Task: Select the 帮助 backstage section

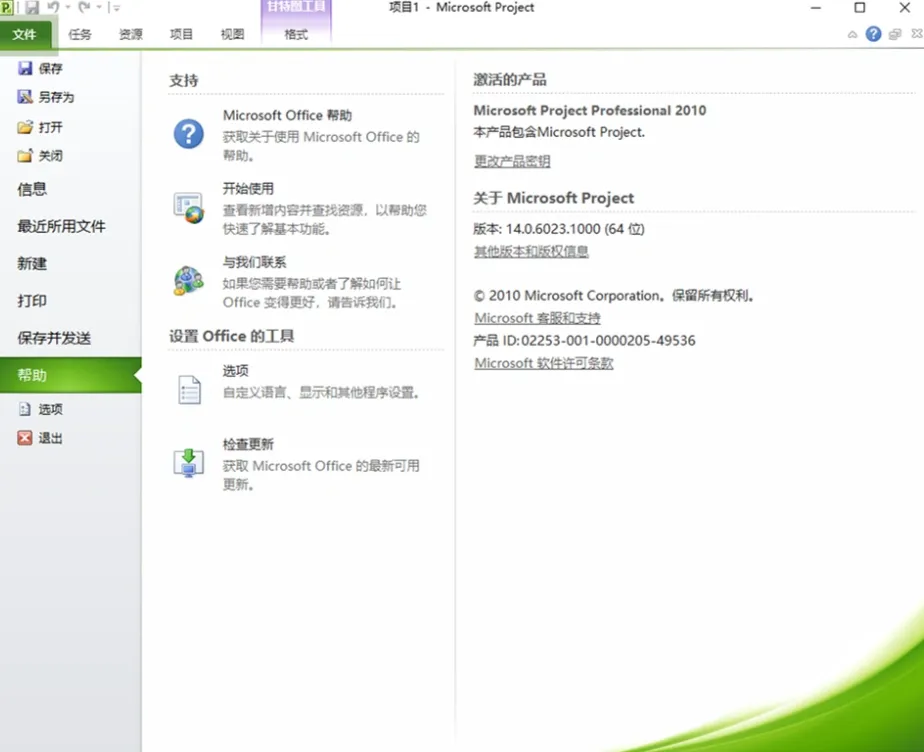Action: [x=71, y=375]
